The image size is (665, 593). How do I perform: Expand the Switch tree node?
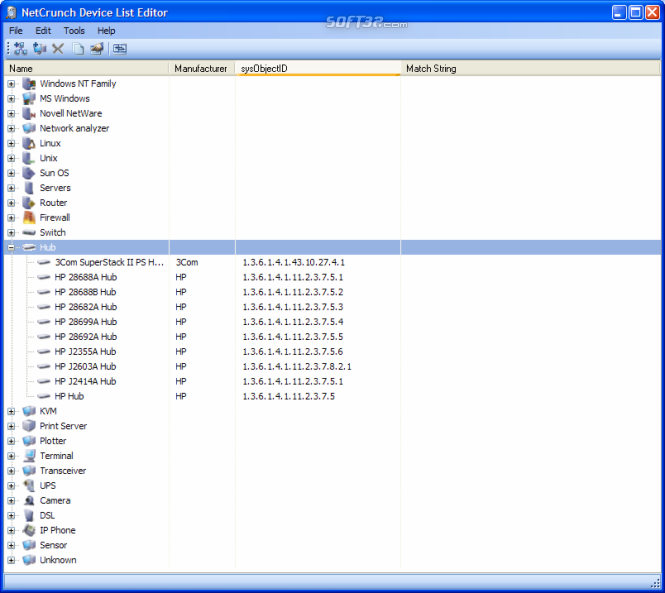point(11,232)
